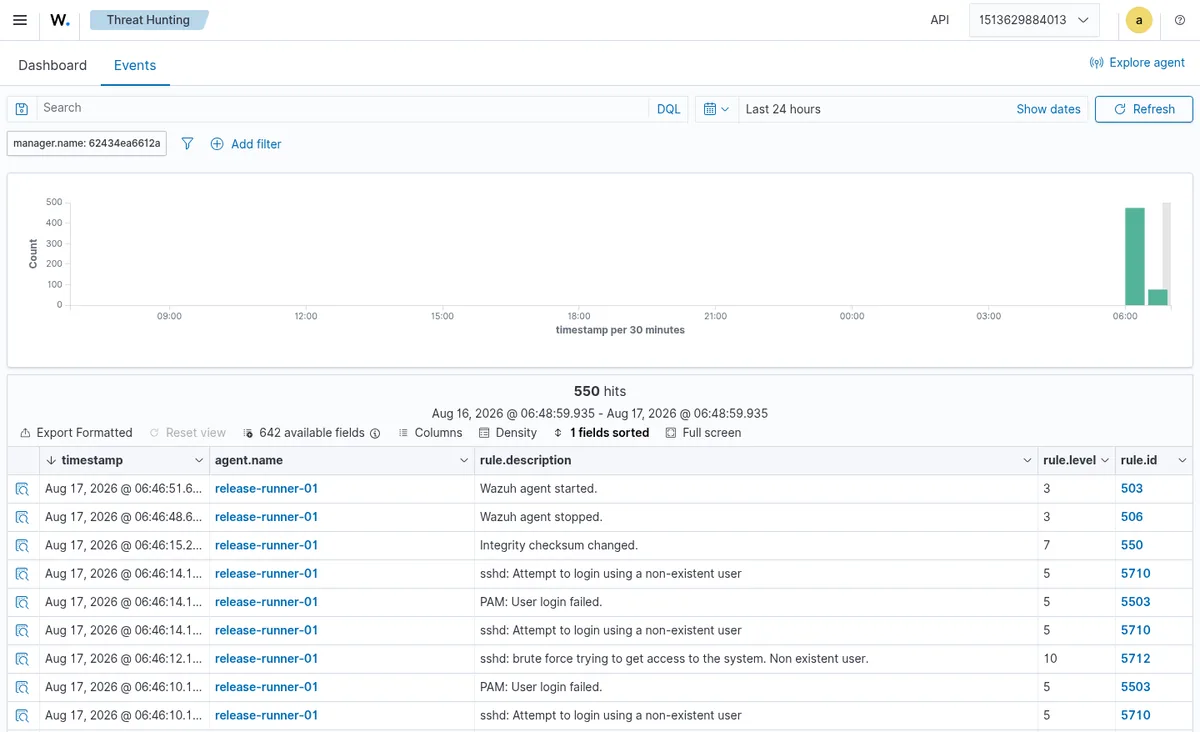This screenshot has width=1200, height=732.
Task: Inspect the 'Wazuh agent started.' row document
Action: click(22, 489)
